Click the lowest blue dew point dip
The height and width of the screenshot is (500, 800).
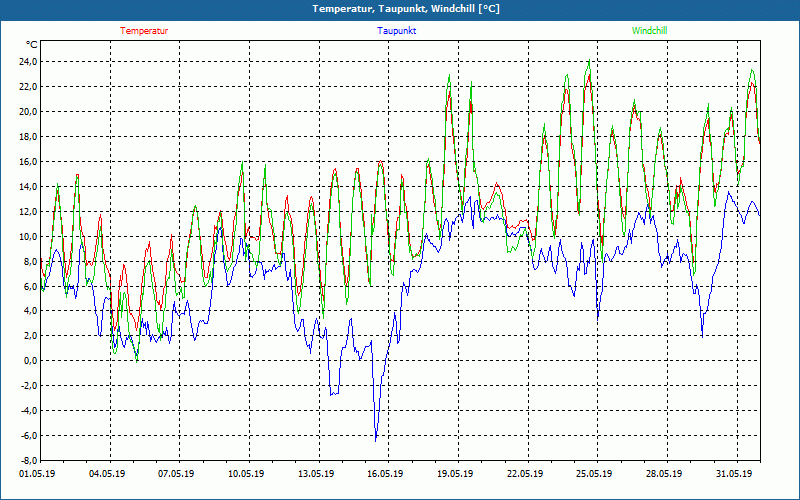[376, 440]
